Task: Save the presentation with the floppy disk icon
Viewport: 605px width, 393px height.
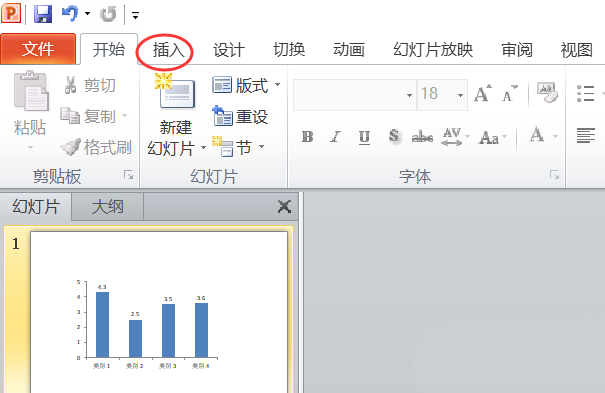Action: [42, 14]
